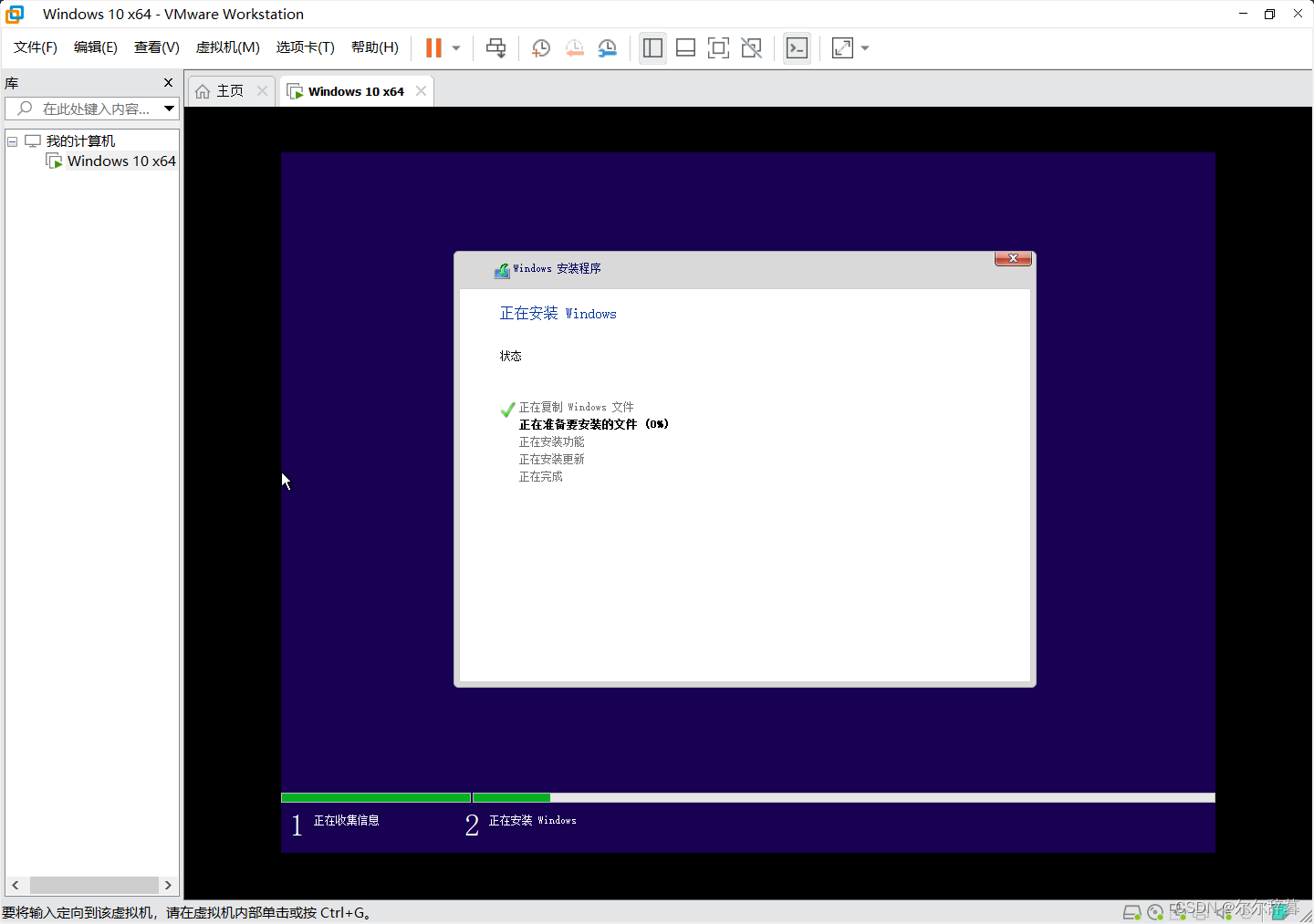
Task: Click the library scrollbar left arrow
Action: click(16, 885)
